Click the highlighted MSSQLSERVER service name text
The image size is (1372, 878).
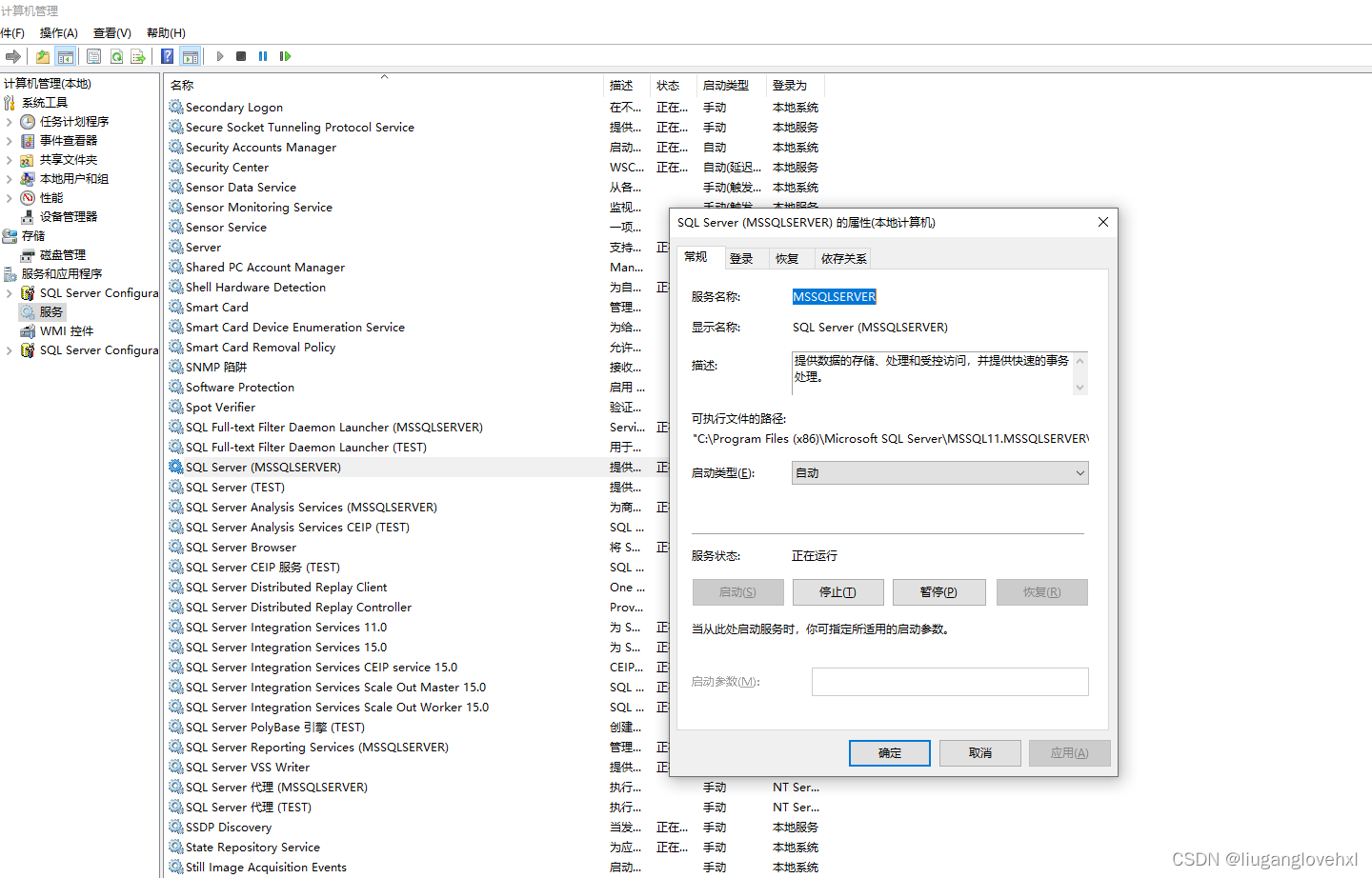[835, 297]
